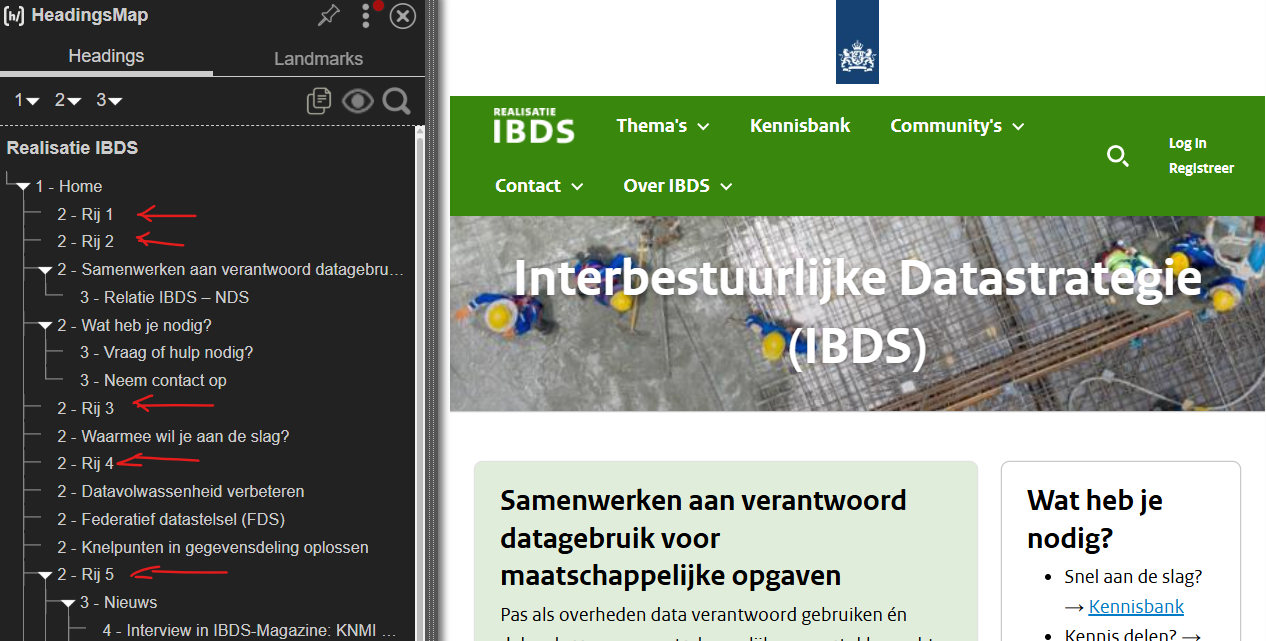Open the level 1 dropdown
Image resolution: width=1266 pixels, height=641 pixels.
click(26, 100)
